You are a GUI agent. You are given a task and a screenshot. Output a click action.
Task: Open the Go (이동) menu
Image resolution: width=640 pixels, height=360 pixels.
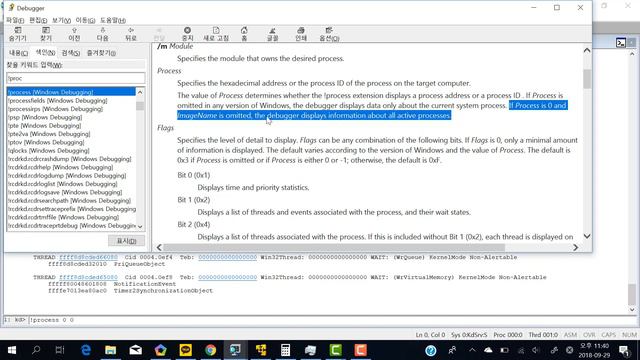(85, 20)
